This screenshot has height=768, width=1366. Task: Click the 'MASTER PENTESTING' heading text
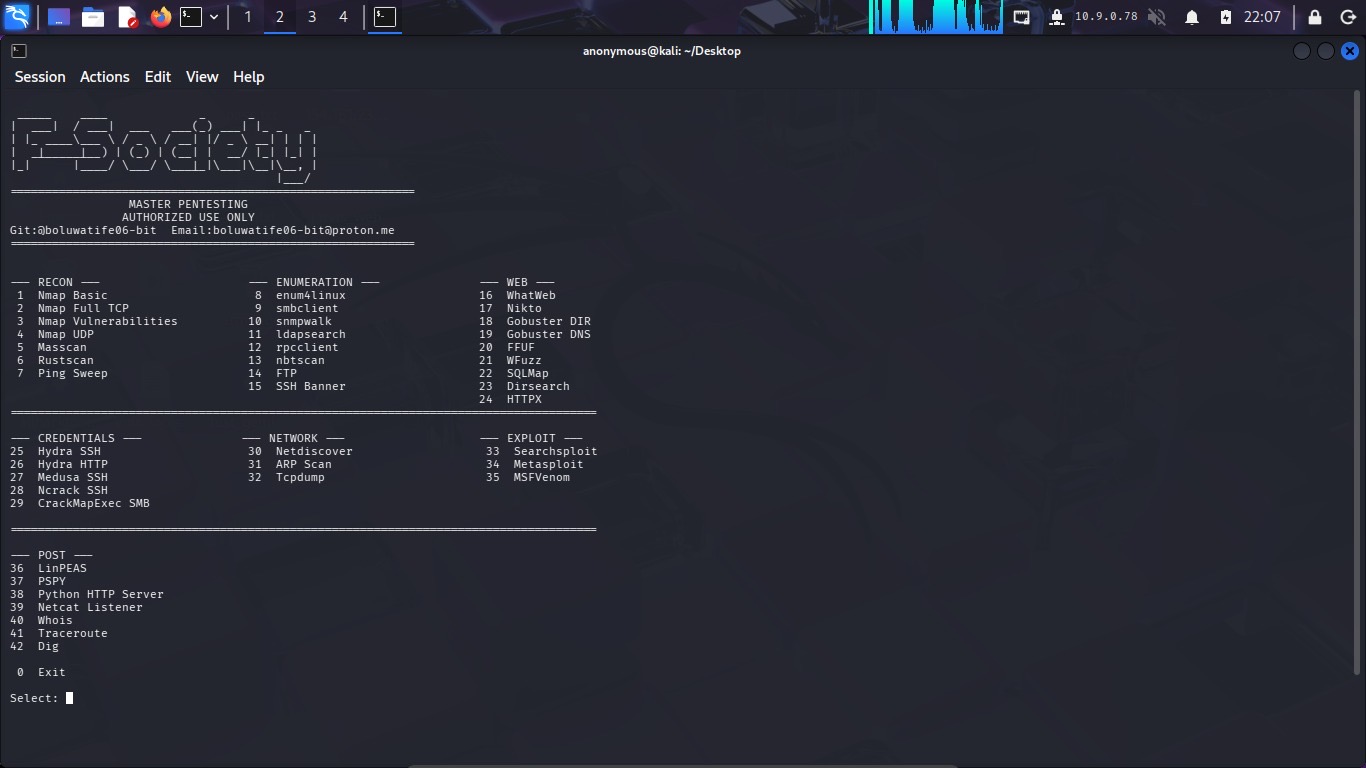[188, 204]
